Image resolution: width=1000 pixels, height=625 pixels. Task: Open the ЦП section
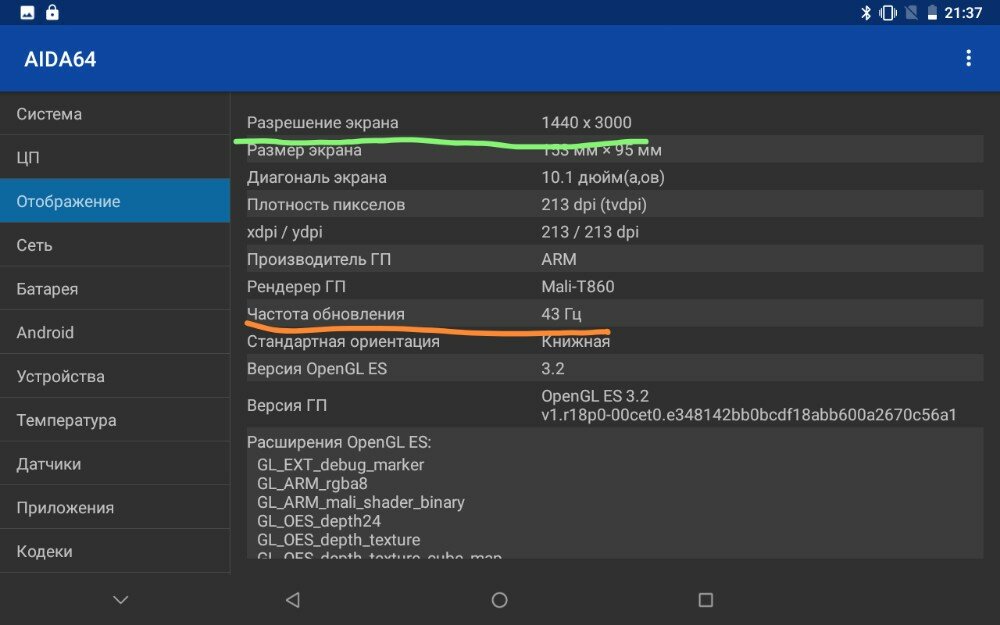point(115,157)
